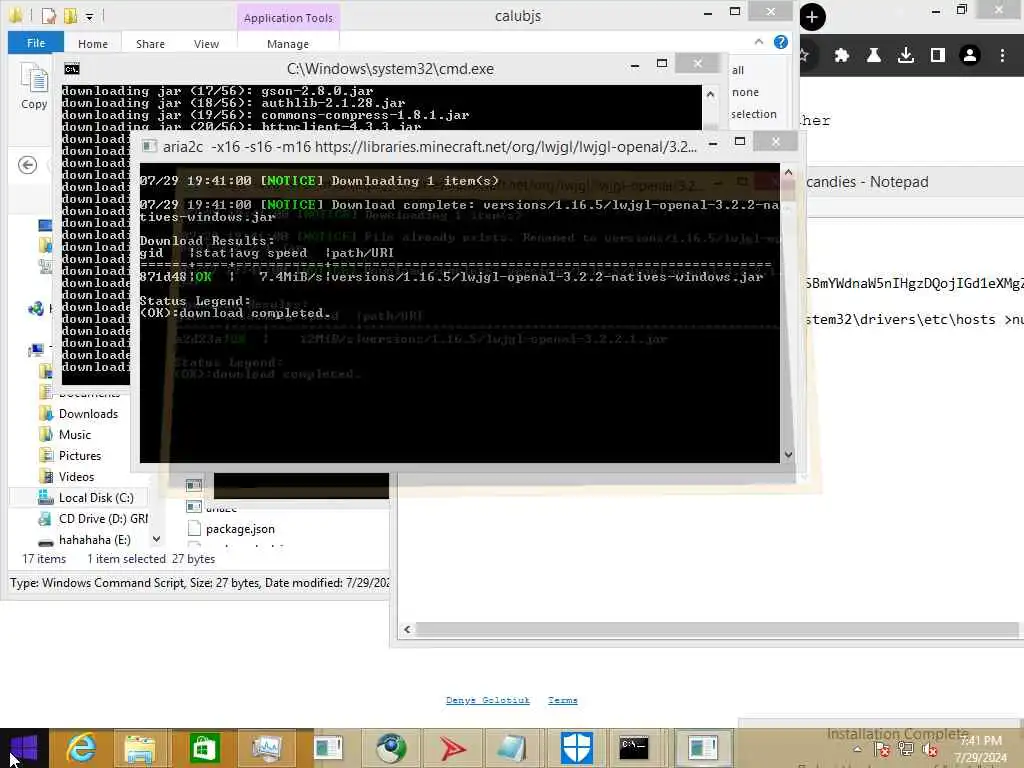This screenshot has height=768, width=1024.
Task: Open the Windows Start button
Action: 24,748
